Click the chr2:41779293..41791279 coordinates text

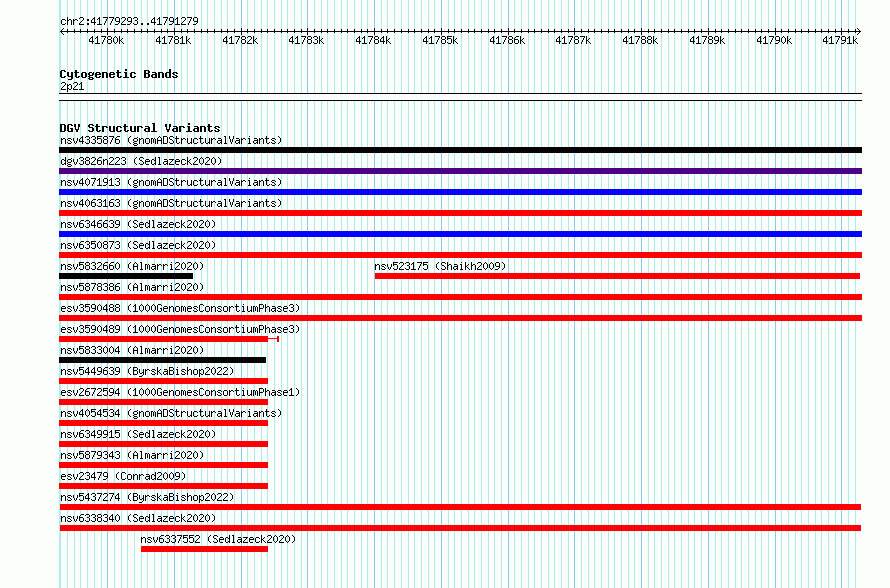pyautogui.click(x=129, y=21)
